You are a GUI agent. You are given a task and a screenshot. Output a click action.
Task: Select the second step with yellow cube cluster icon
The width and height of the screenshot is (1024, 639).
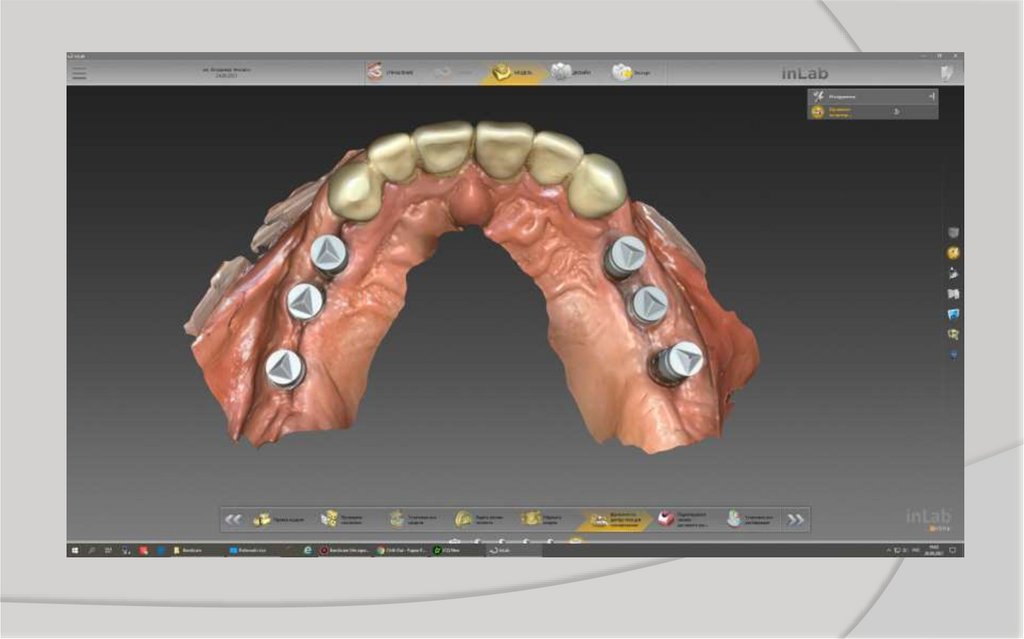[x=344, y=519]
